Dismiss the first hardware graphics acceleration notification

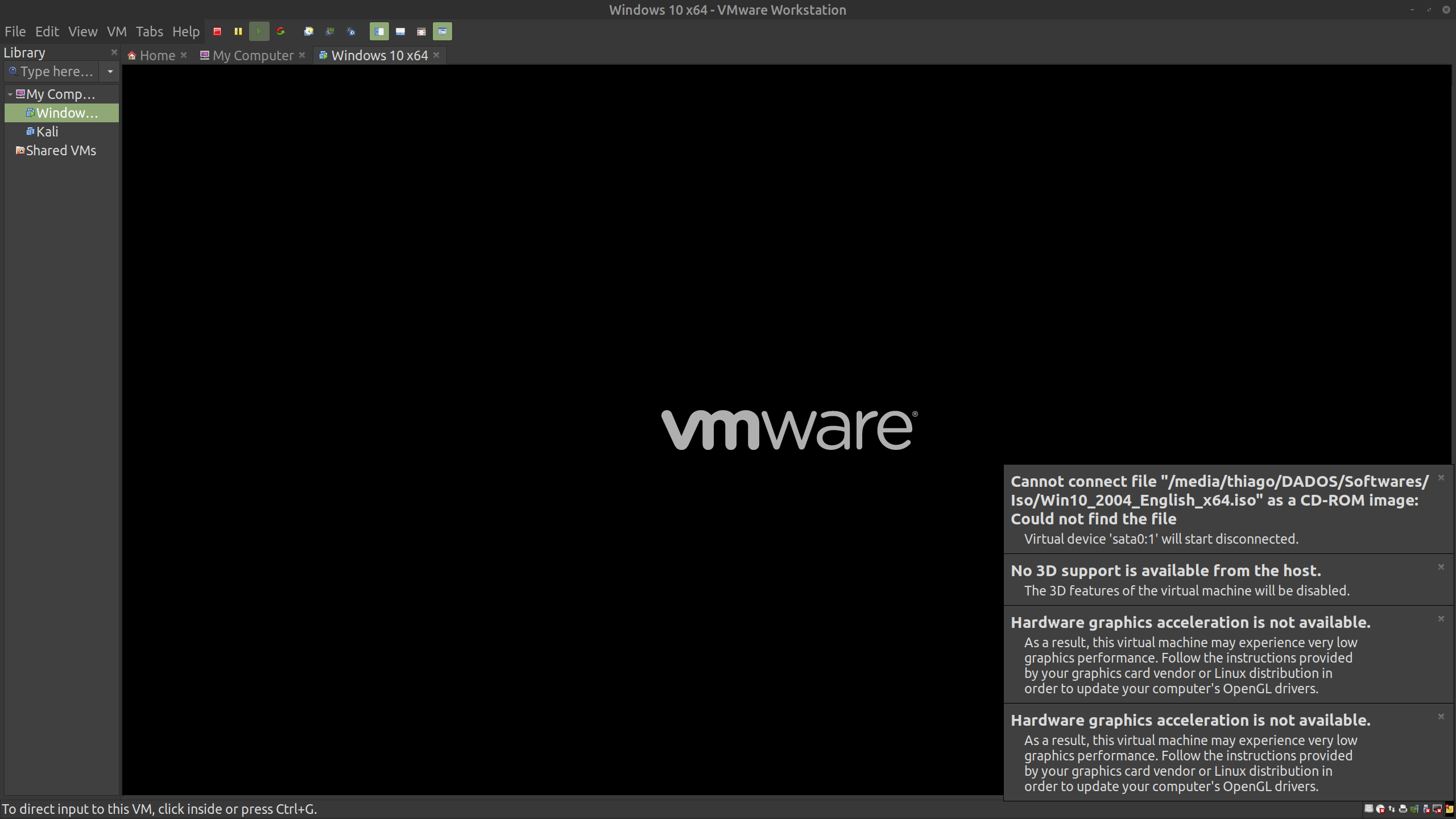(x=1441, y=618)
